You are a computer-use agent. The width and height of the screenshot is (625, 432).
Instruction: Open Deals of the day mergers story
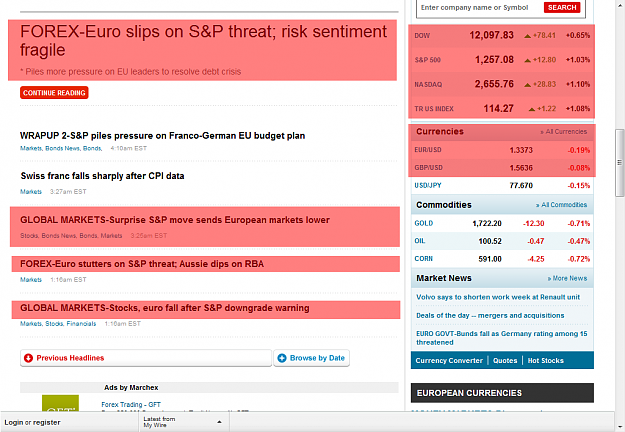click(x=490, y=315)
